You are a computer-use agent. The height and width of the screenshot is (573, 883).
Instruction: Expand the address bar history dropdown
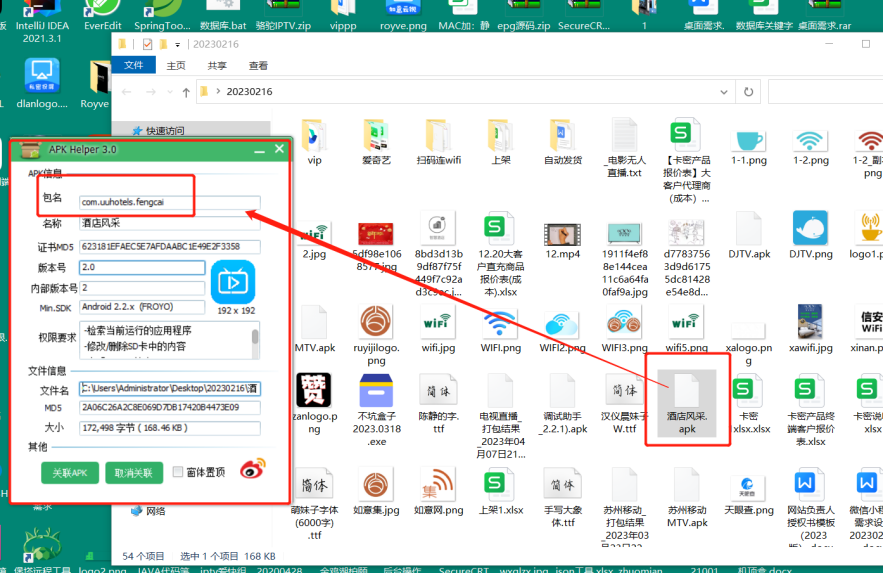tap(724, 92)
